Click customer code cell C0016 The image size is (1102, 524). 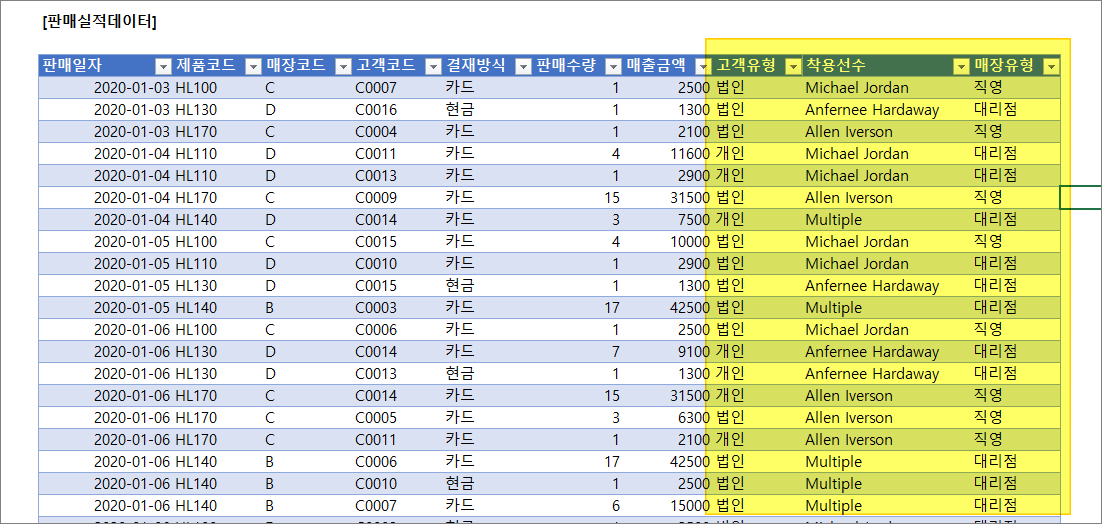click(397, 110)
